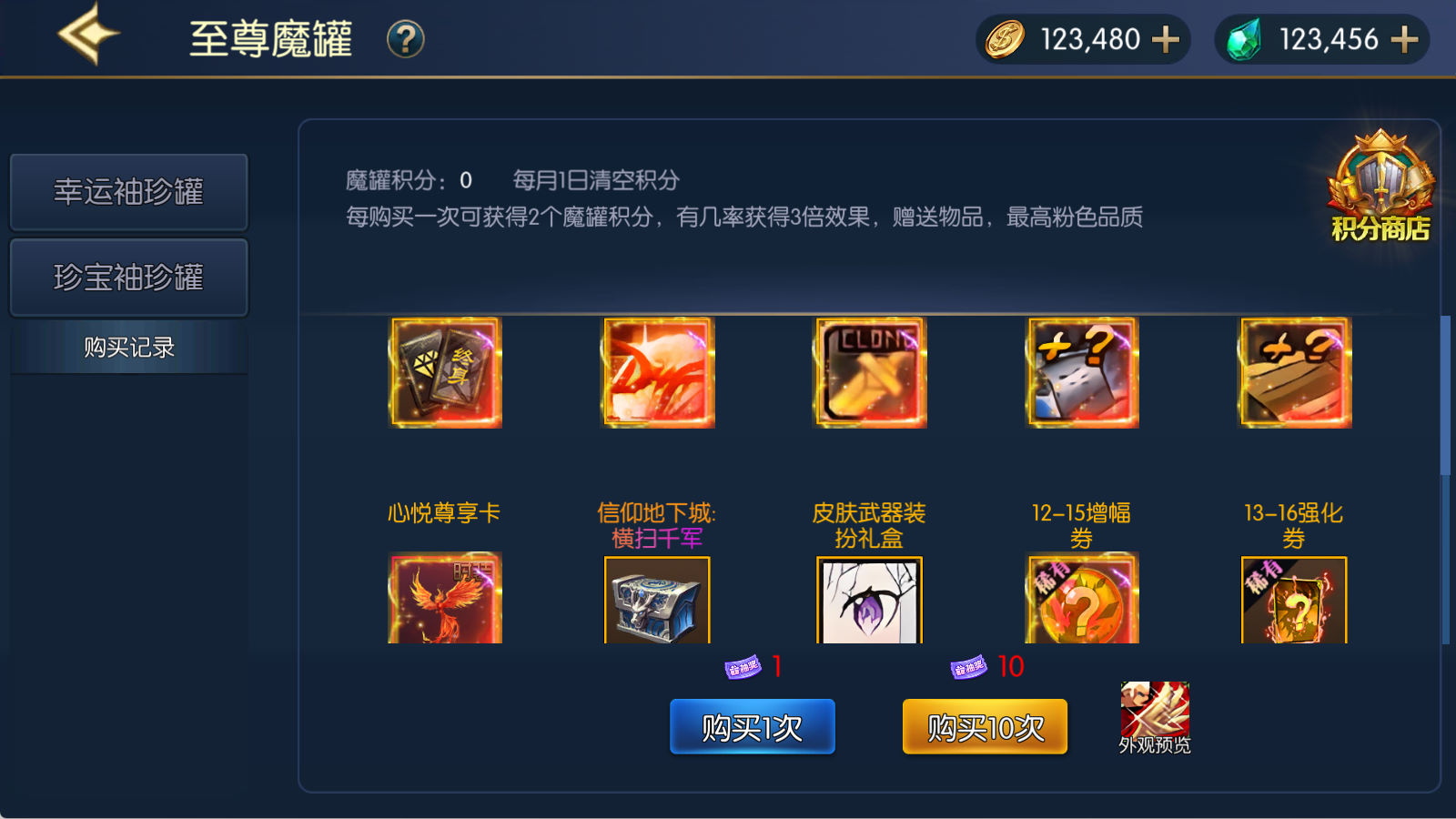
Task: Select the 信仰地下城 reward icon
Action: pyautogui.click(x=658, y=372)
